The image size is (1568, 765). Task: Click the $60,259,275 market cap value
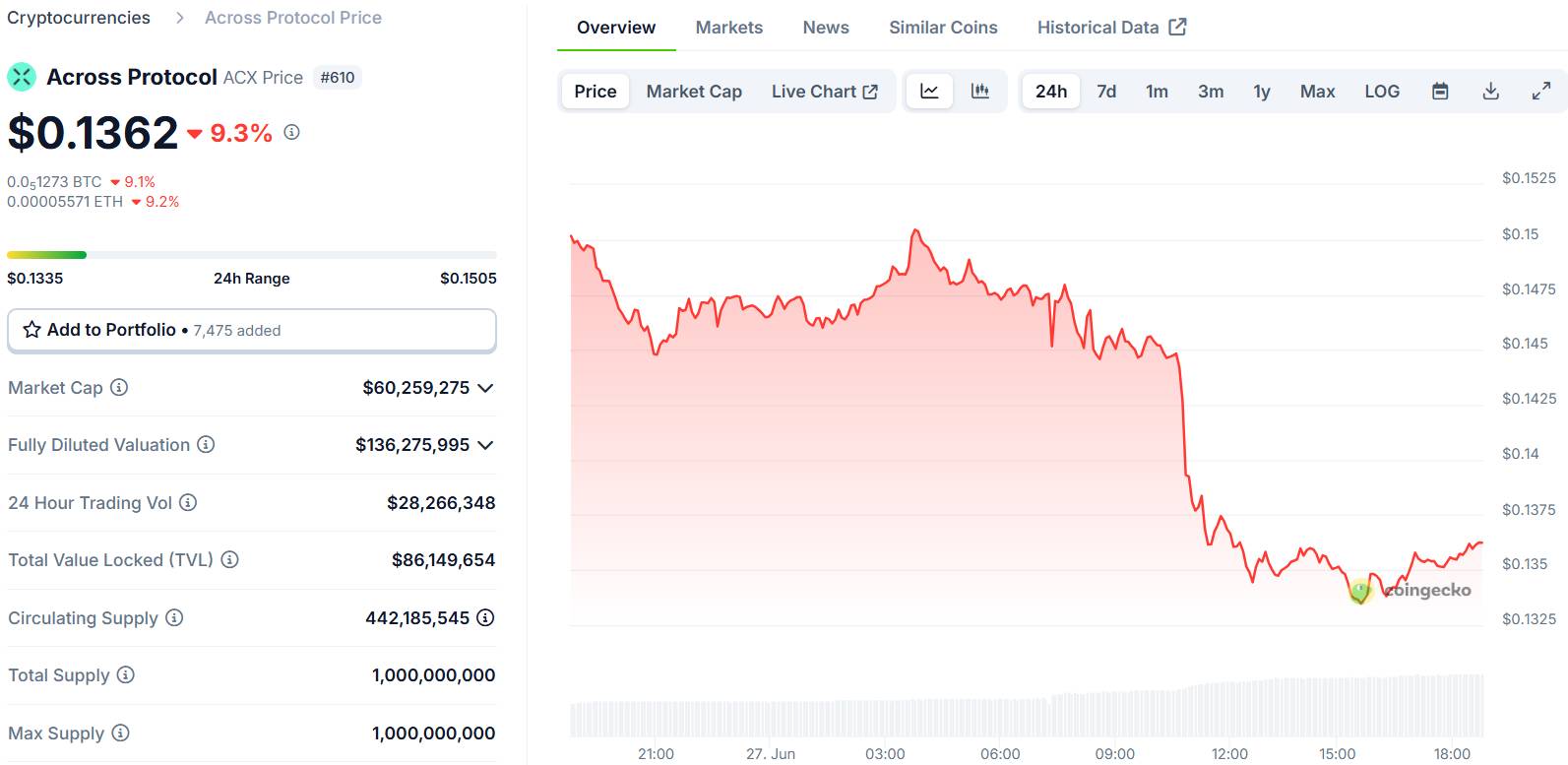[416, 388]
